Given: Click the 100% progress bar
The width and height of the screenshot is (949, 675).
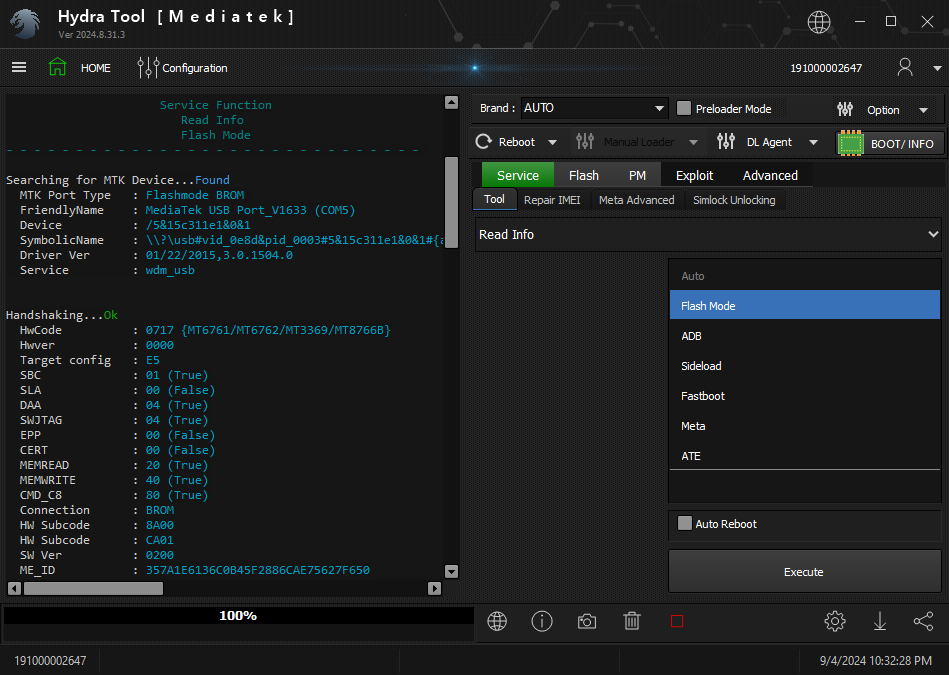Looking at the screenshot, I should click(238, 616).
